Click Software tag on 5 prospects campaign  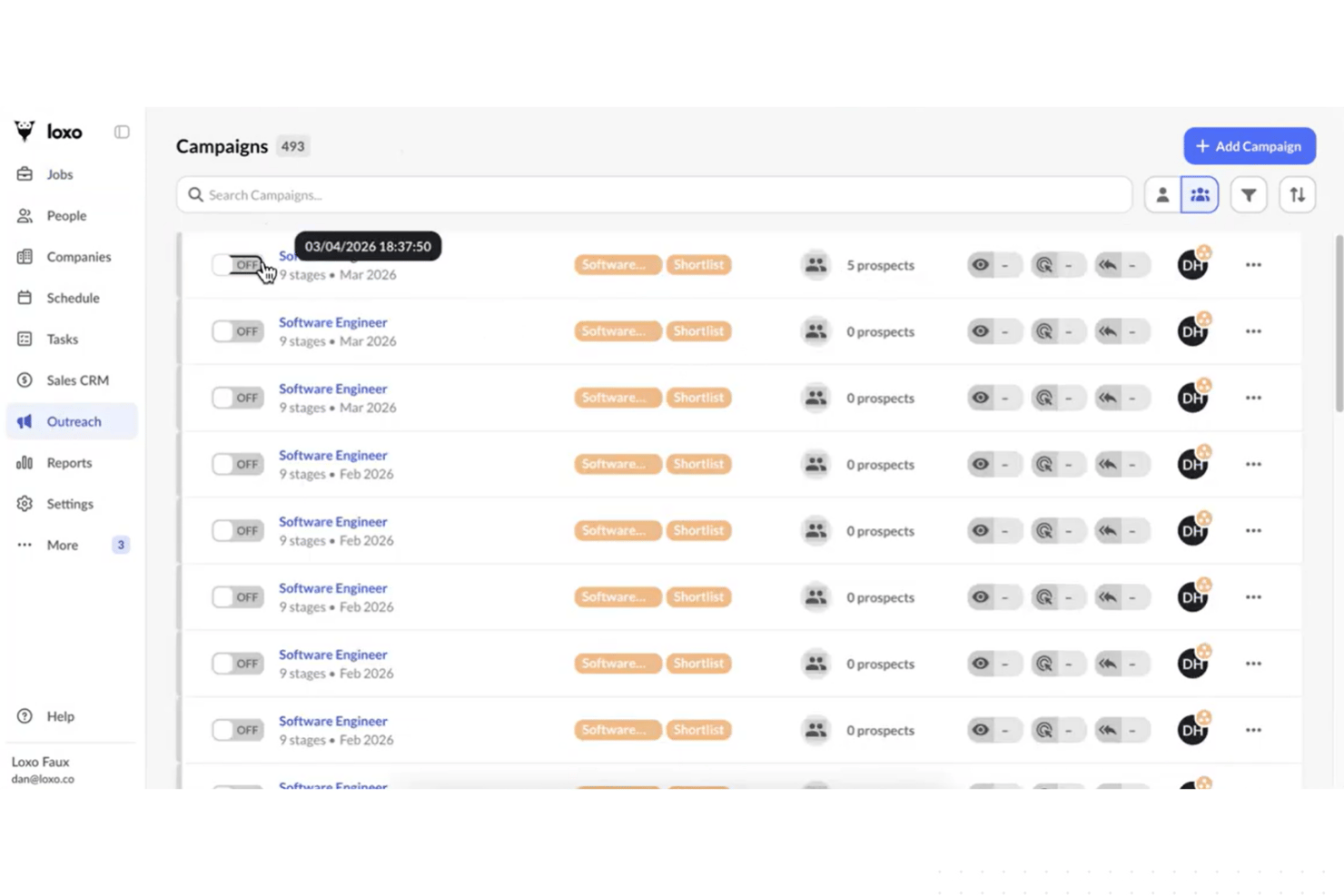617,265
